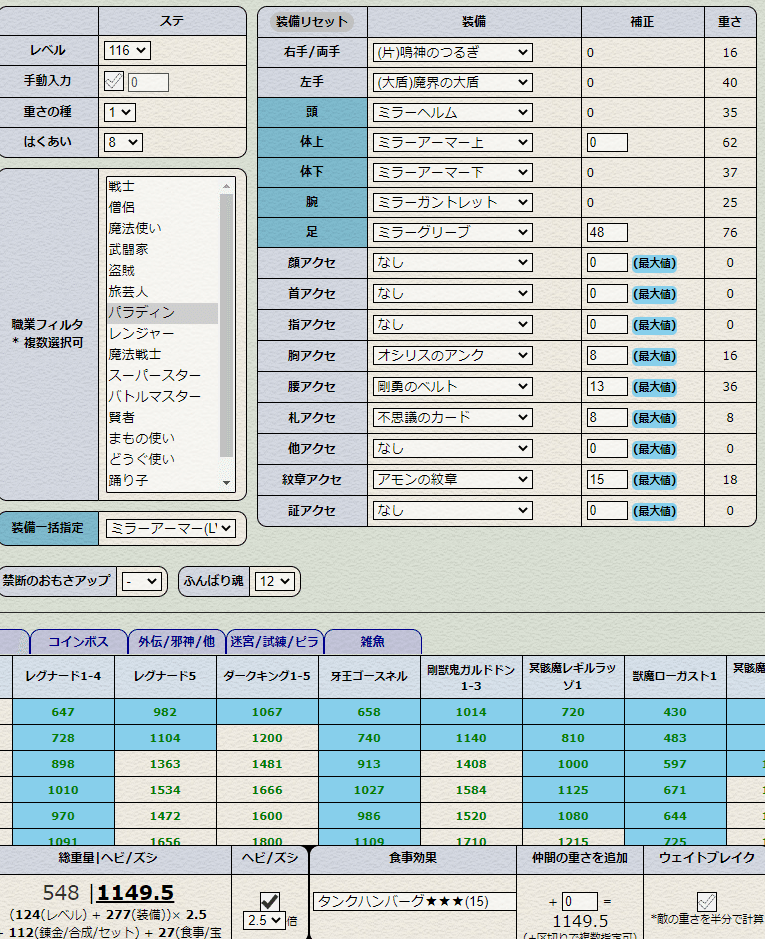Viewport: 765px width, 939px height.
Task: Click job list scrollbar down arrow
Action: click(x=226, y=483)
